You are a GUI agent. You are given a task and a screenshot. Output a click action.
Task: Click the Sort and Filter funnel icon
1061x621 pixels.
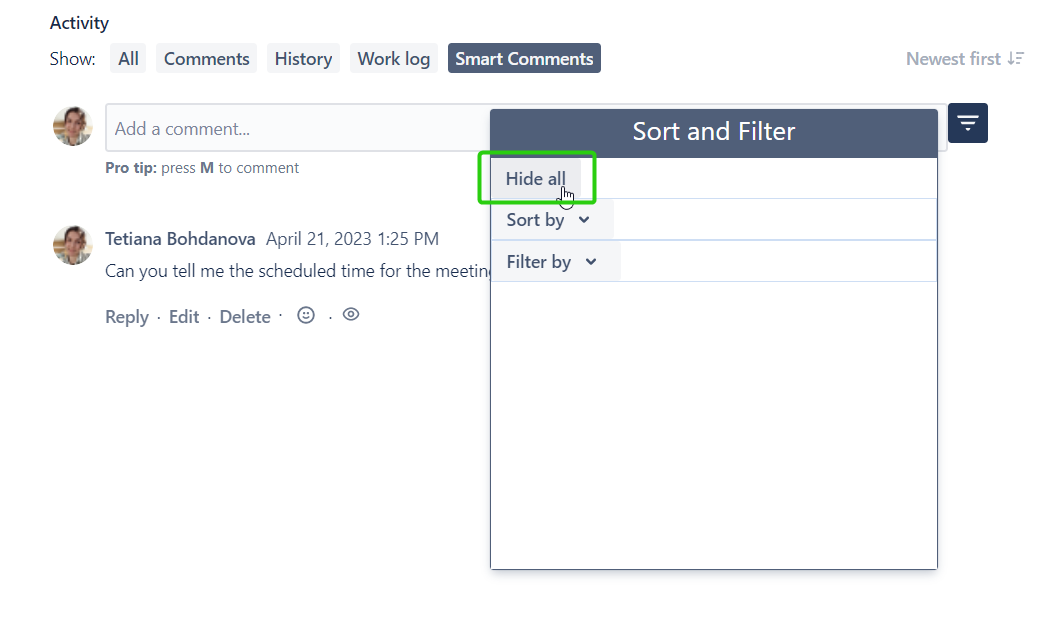point(967,123)
